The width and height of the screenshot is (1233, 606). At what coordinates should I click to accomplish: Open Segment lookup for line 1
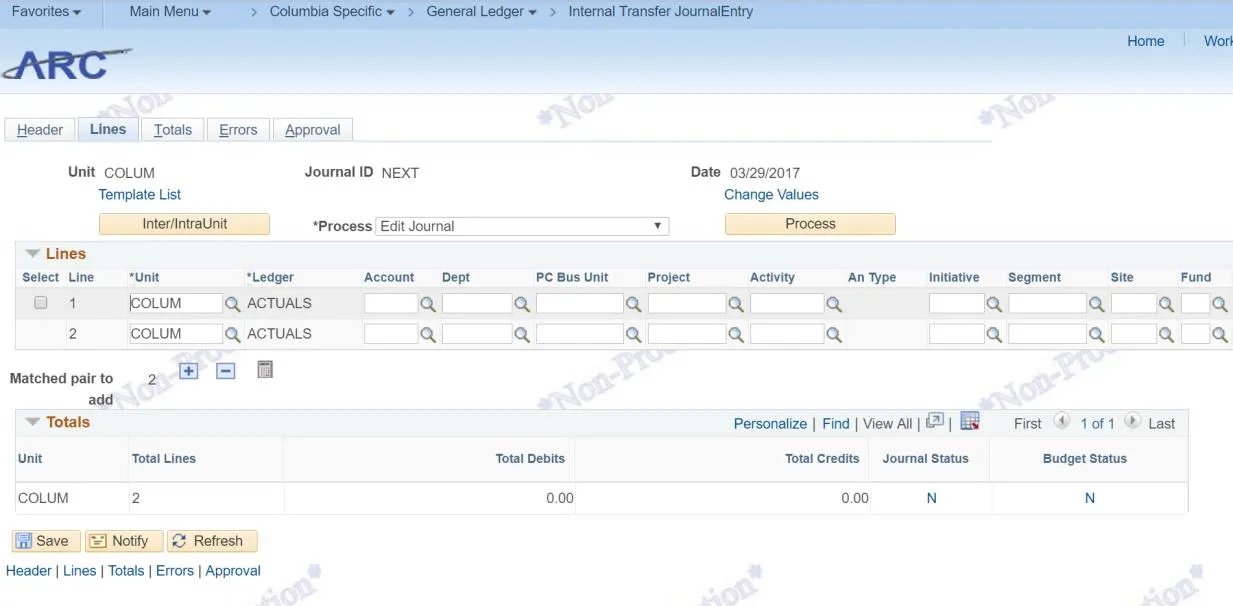[1096, 304]
